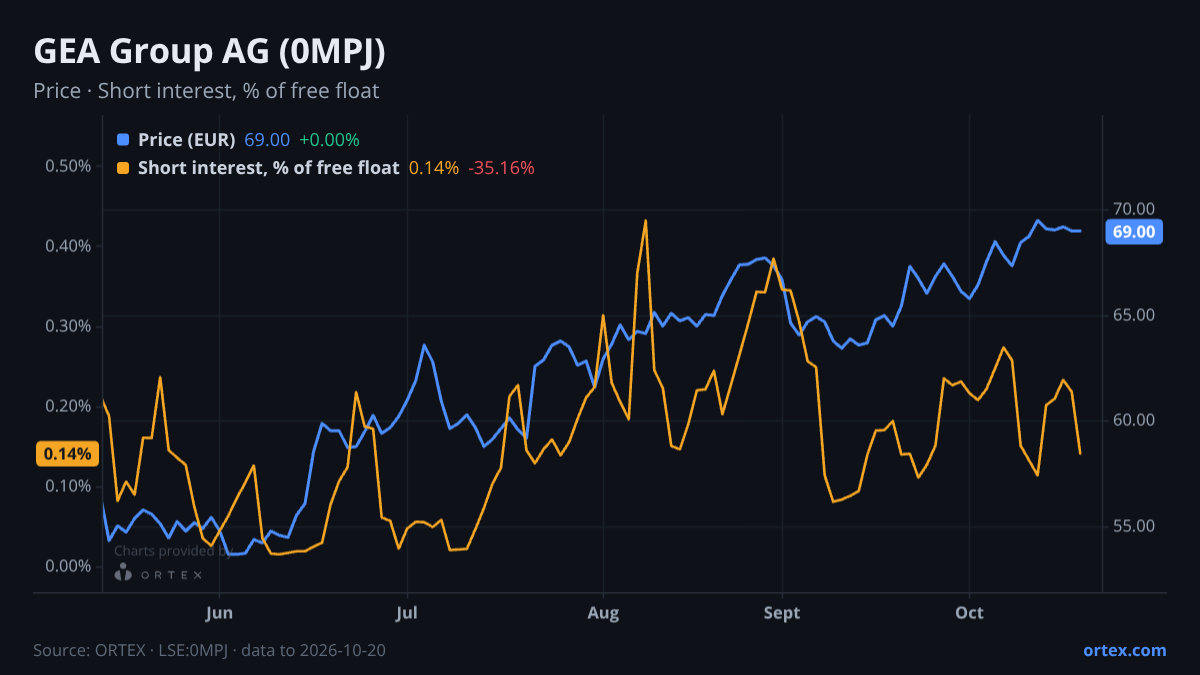This screenshot has width=1200, height=675.
Task: Click the Oct label on x-axis
Action: [969, 613]
